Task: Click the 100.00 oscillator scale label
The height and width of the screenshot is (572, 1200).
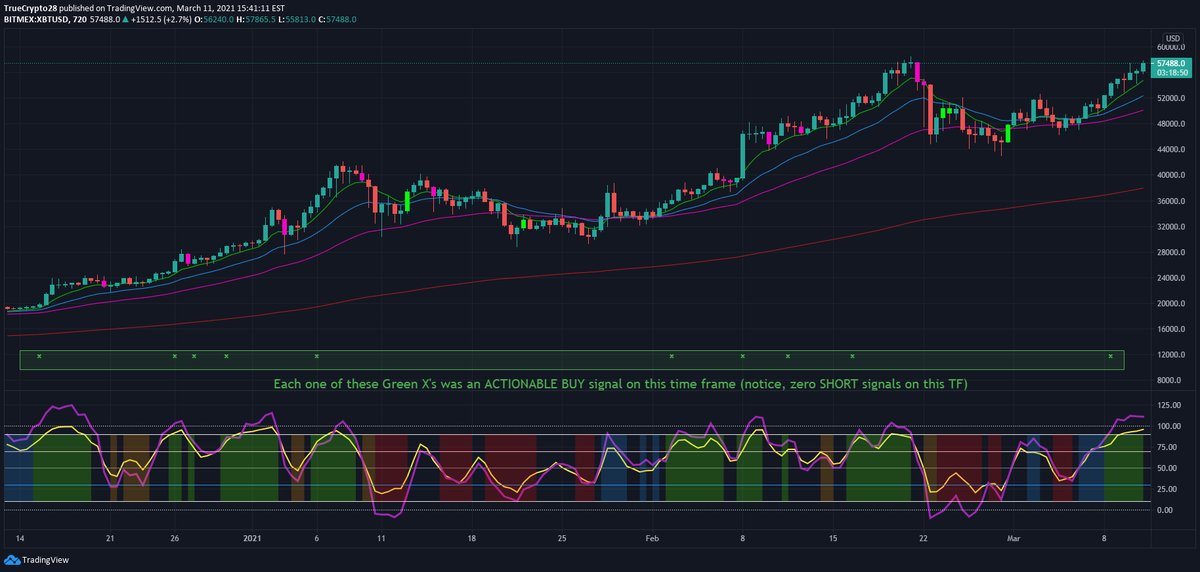Action: point(1169,426)
